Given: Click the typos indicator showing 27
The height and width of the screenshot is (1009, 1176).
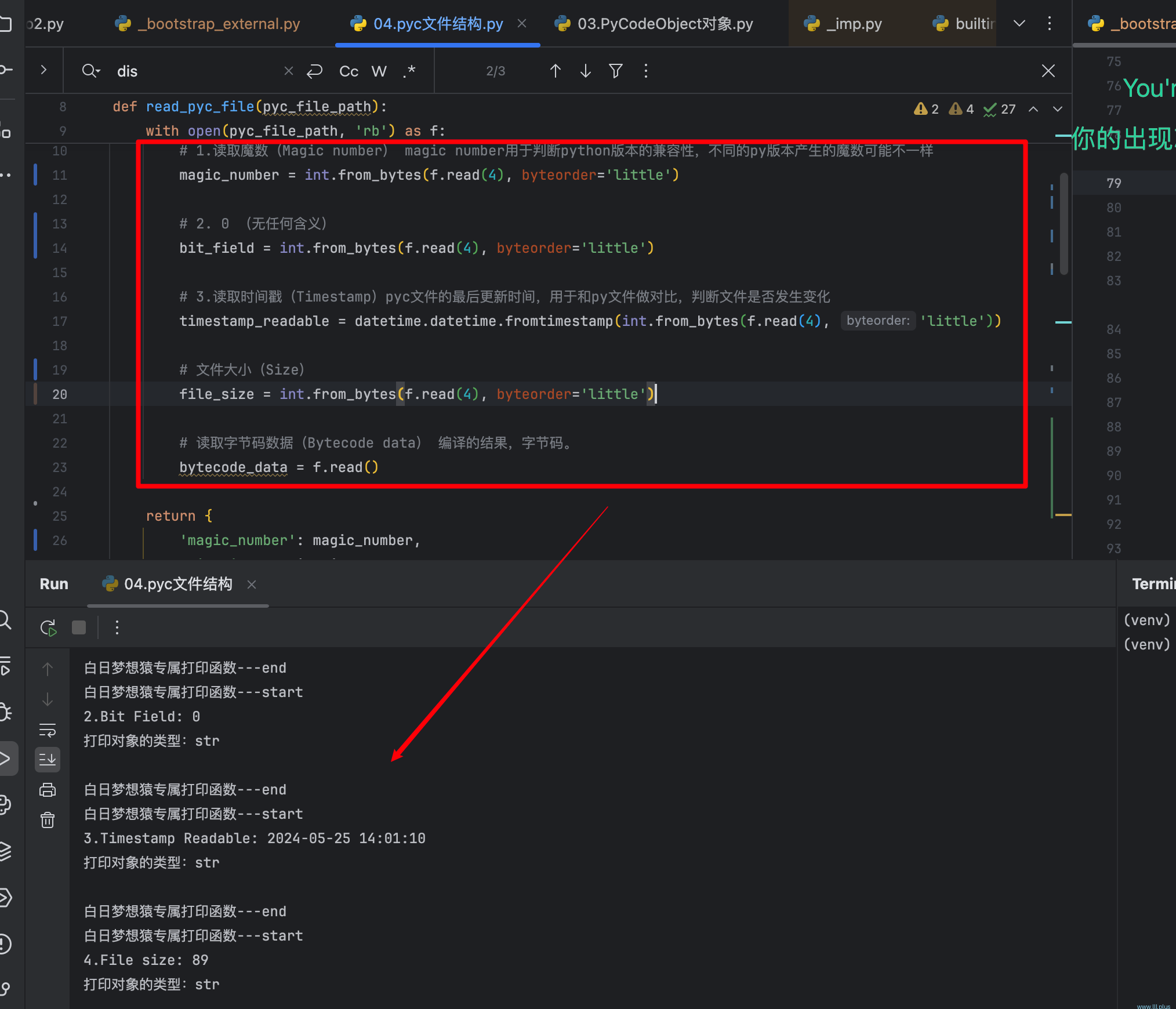Looking at the screenshot, I should [1000, 109].
